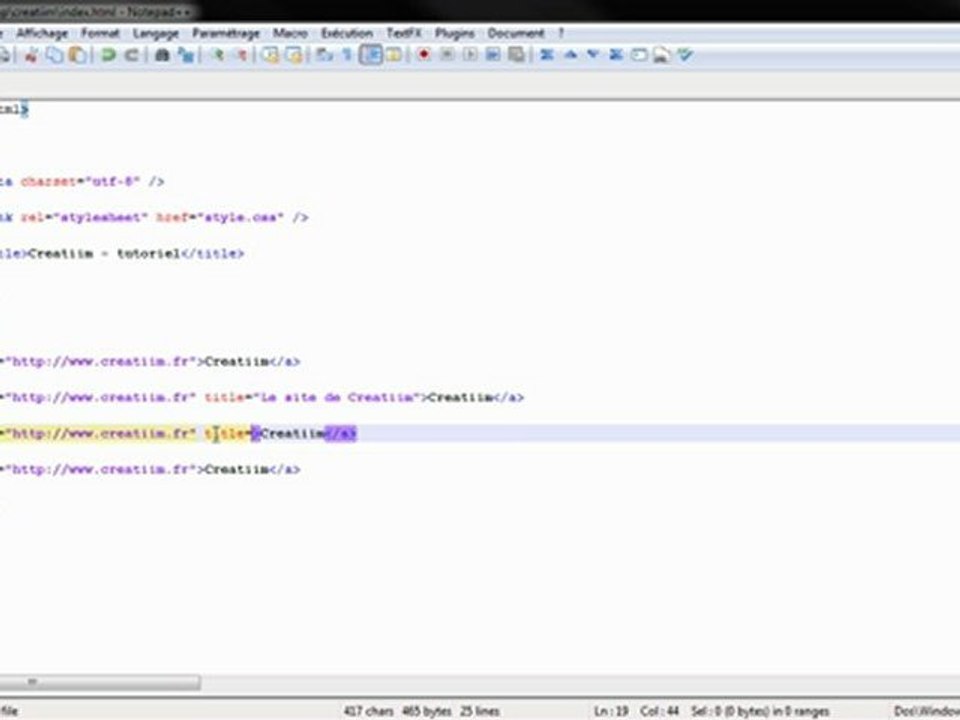Toggle synchronized vertical scrolling icon
This screenshot has height=720, width=960.
[270, 55]
